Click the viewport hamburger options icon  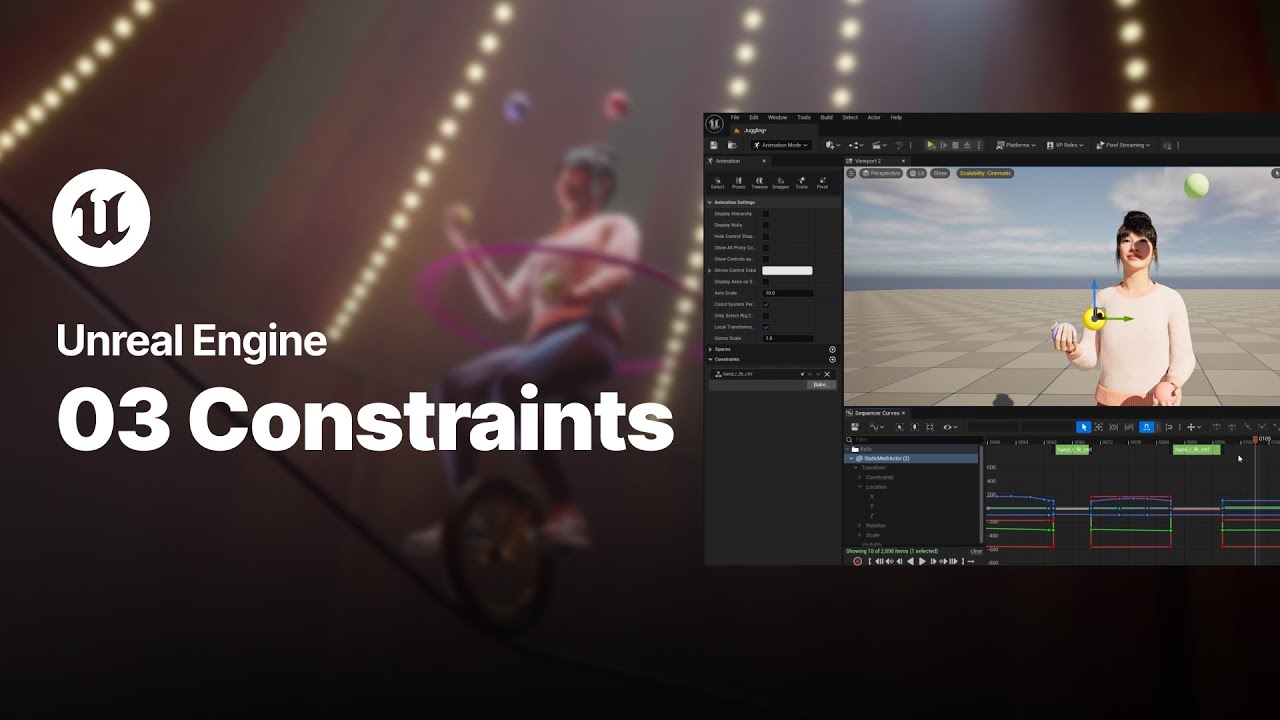pyautogui.click(x=851, y=173)
